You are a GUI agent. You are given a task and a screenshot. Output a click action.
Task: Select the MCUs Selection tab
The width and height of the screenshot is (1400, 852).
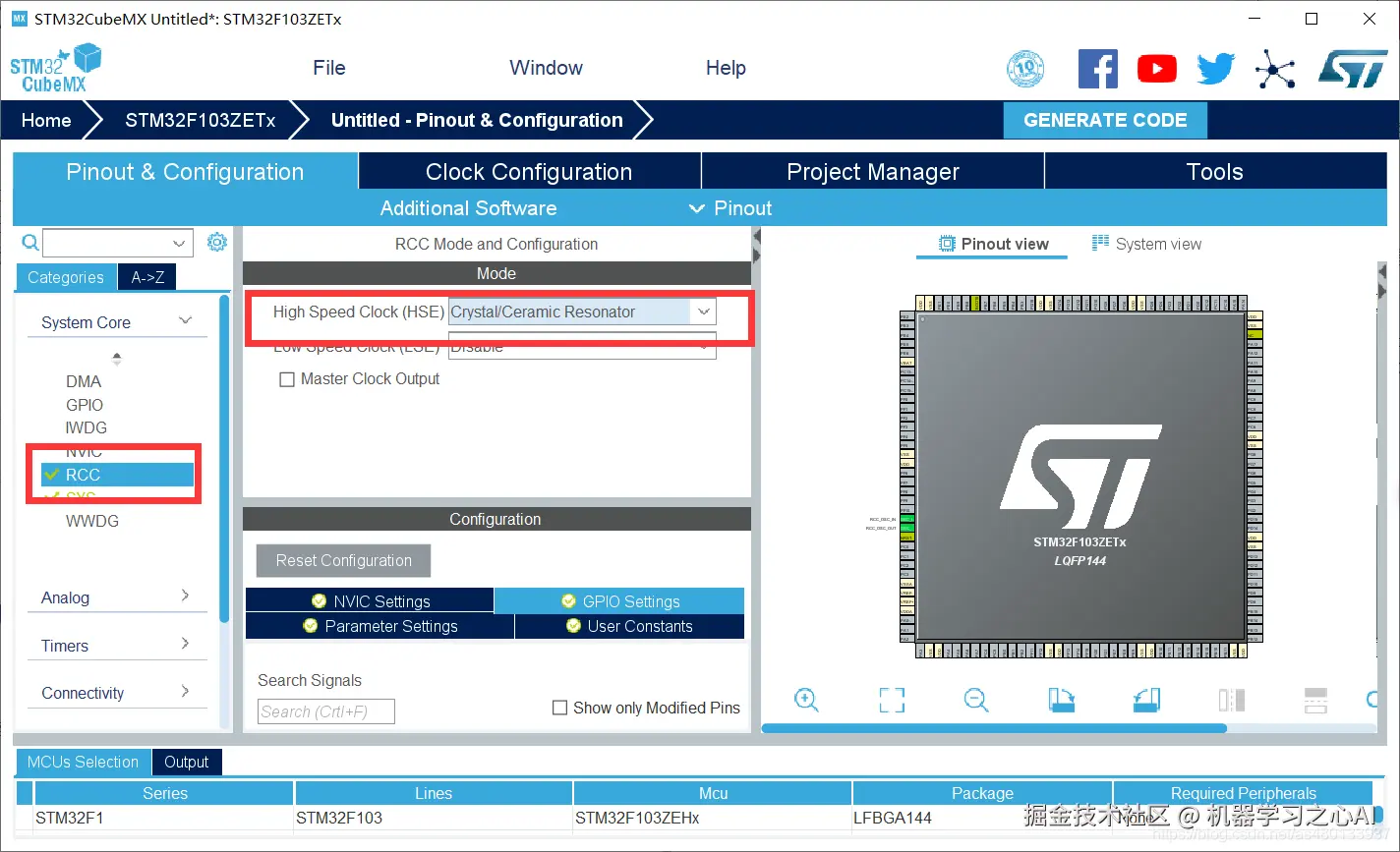83,762
